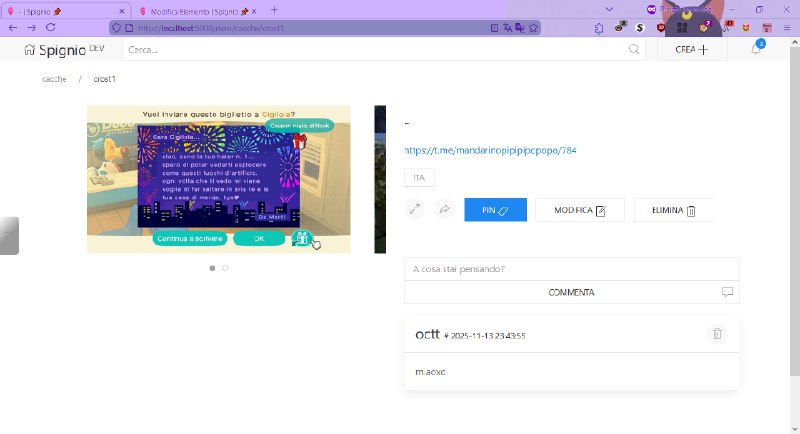Click the octt username in comment
Viewport: 800px width, 434px height.
[428, 334]
